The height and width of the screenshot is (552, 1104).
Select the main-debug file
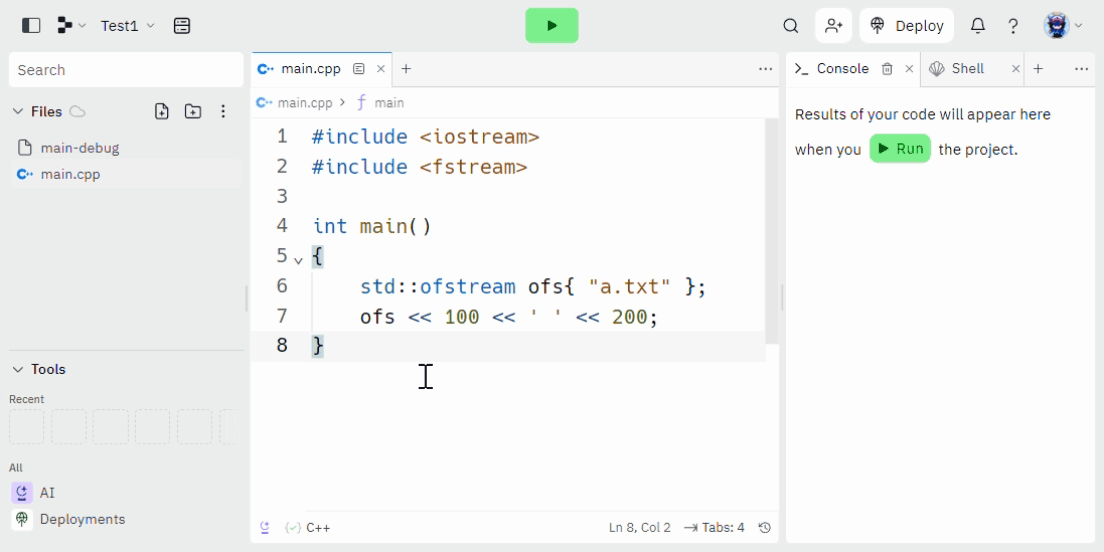coord(126,148)
